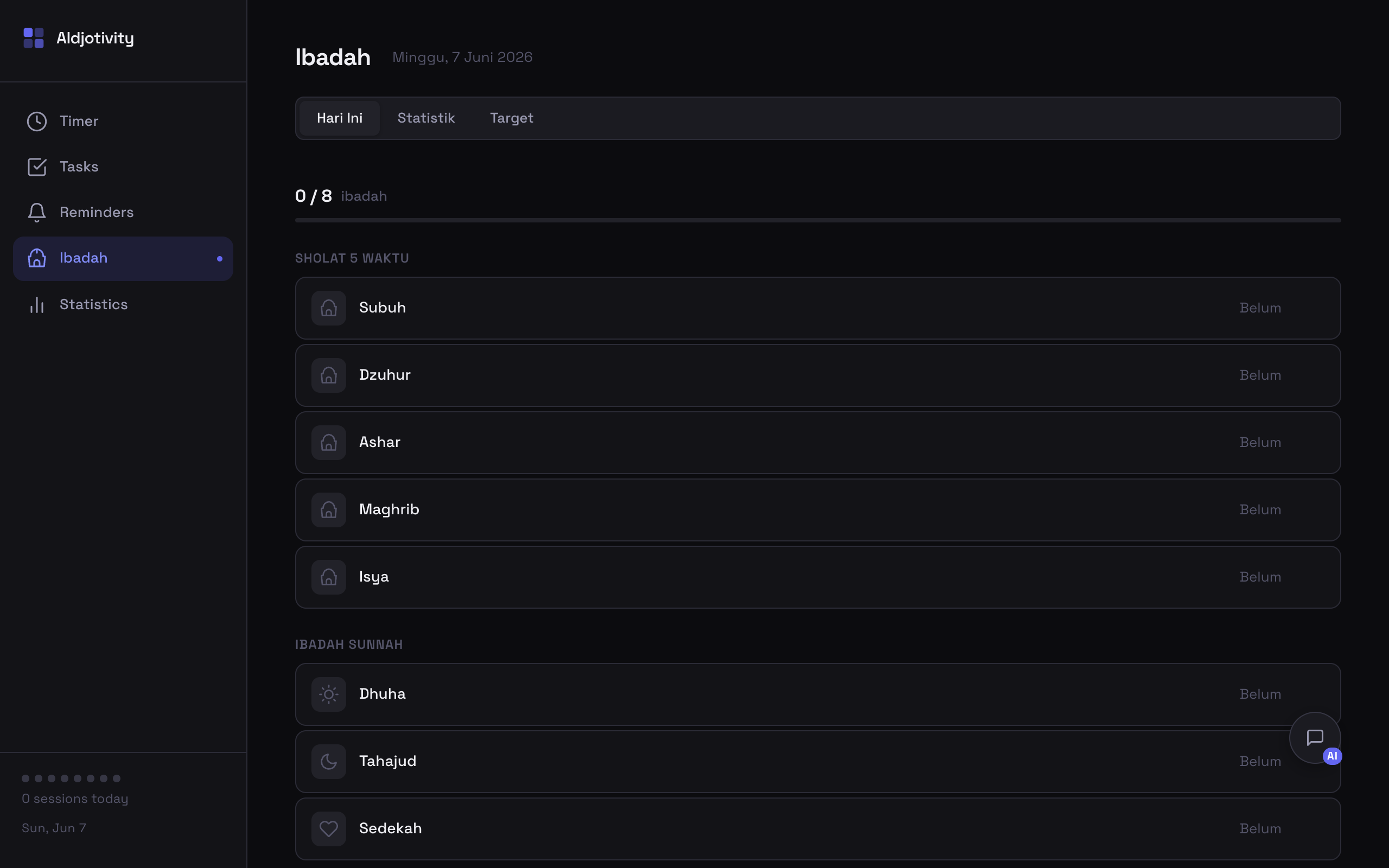Viewport: 1389px width, 868px height.
Task: Click the Statistics bar chart icon
Action: click(37, 305)
